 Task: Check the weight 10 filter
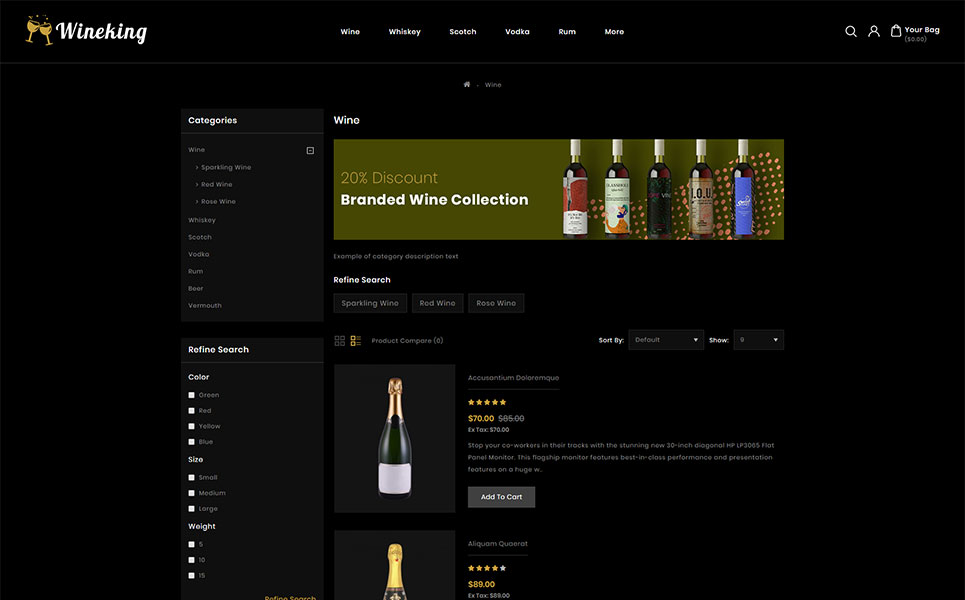(191, 560)
